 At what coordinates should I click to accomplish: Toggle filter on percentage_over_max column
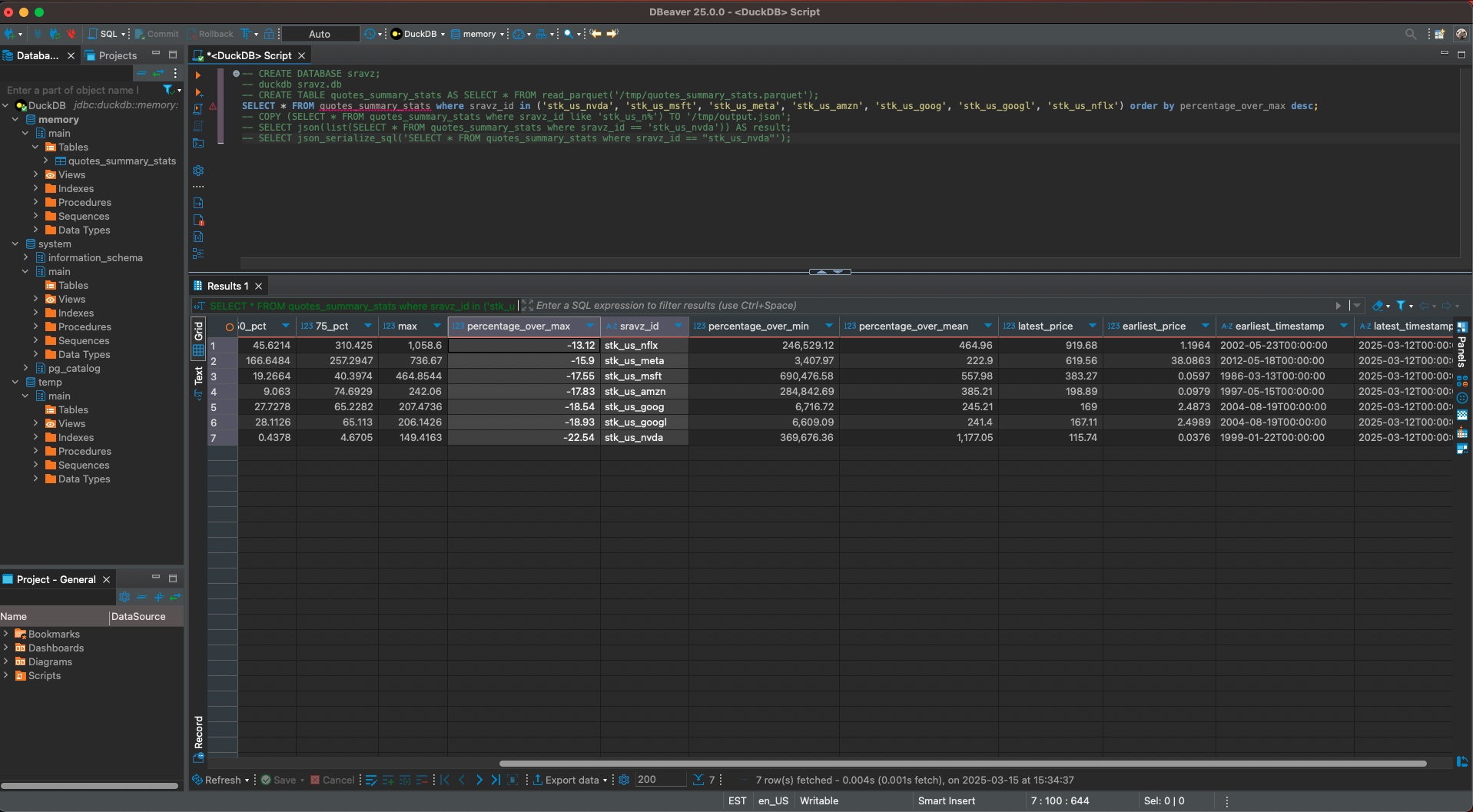(589, 326)
